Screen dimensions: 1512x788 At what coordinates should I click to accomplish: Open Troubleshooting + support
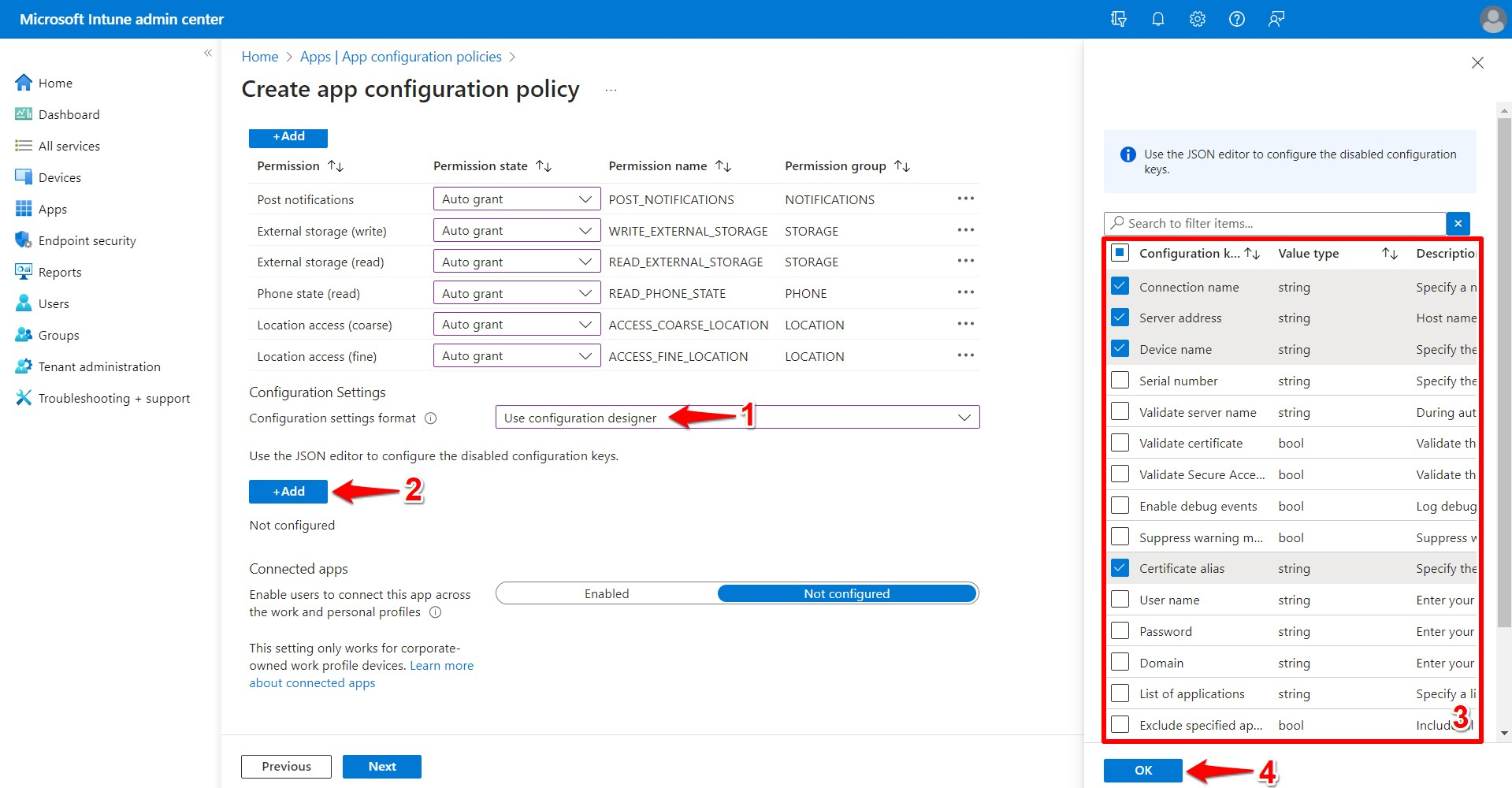(113, 397)
